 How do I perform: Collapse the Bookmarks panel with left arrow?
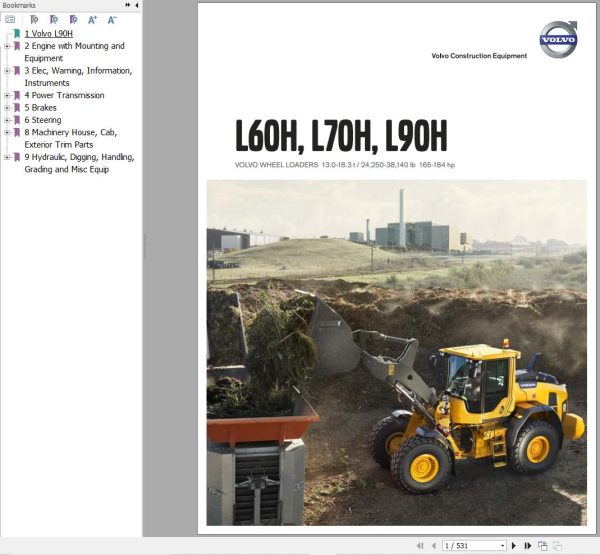137,5
